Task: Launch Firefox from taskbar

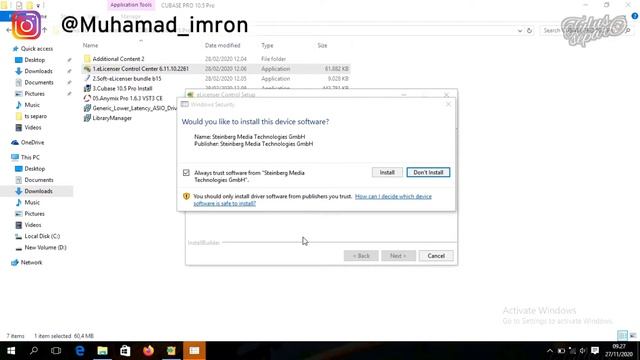Action: click(x=148, y=351)
